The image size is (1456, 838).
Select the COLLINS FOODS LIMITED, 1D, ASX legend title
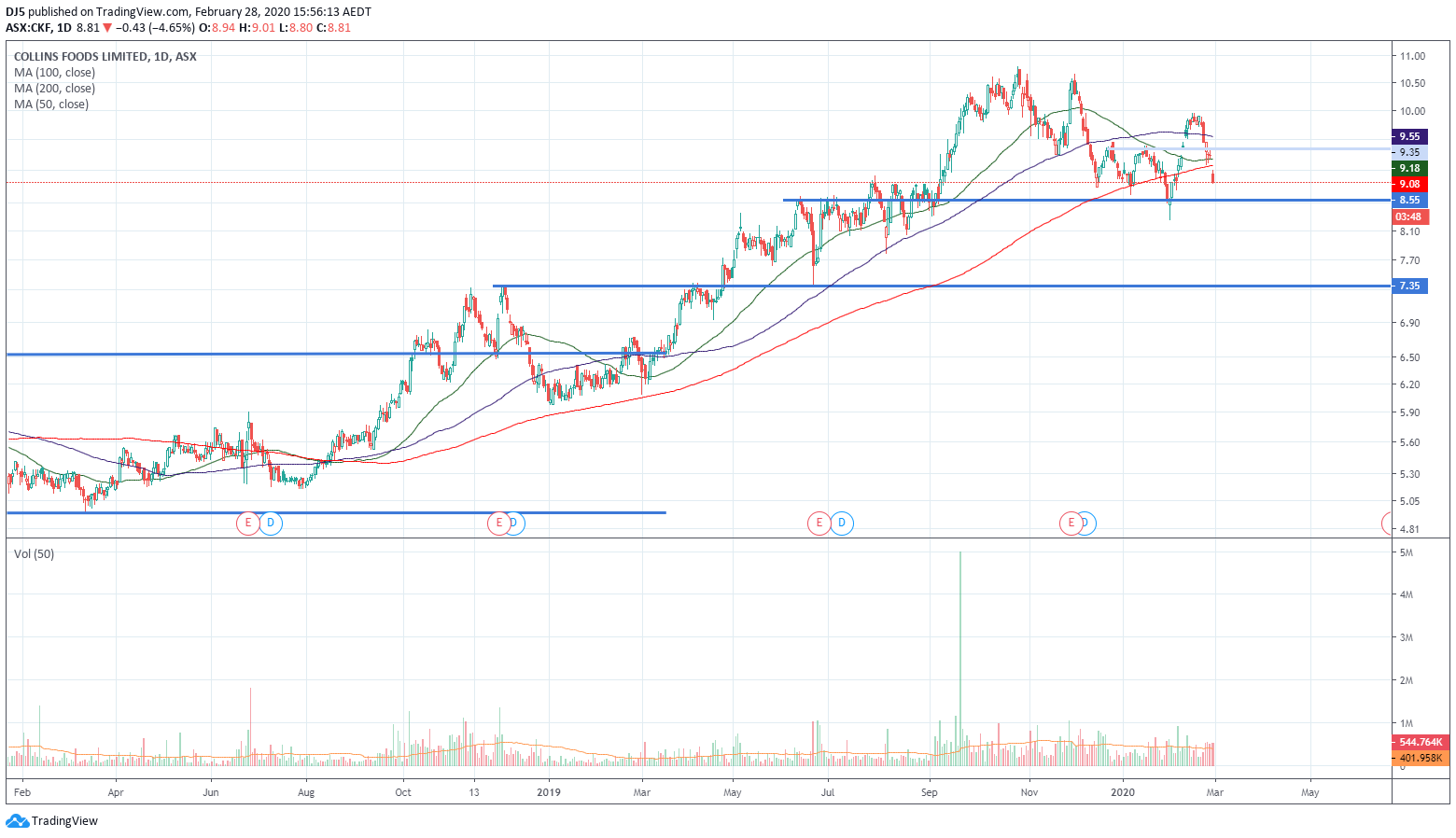click(105, 56)
